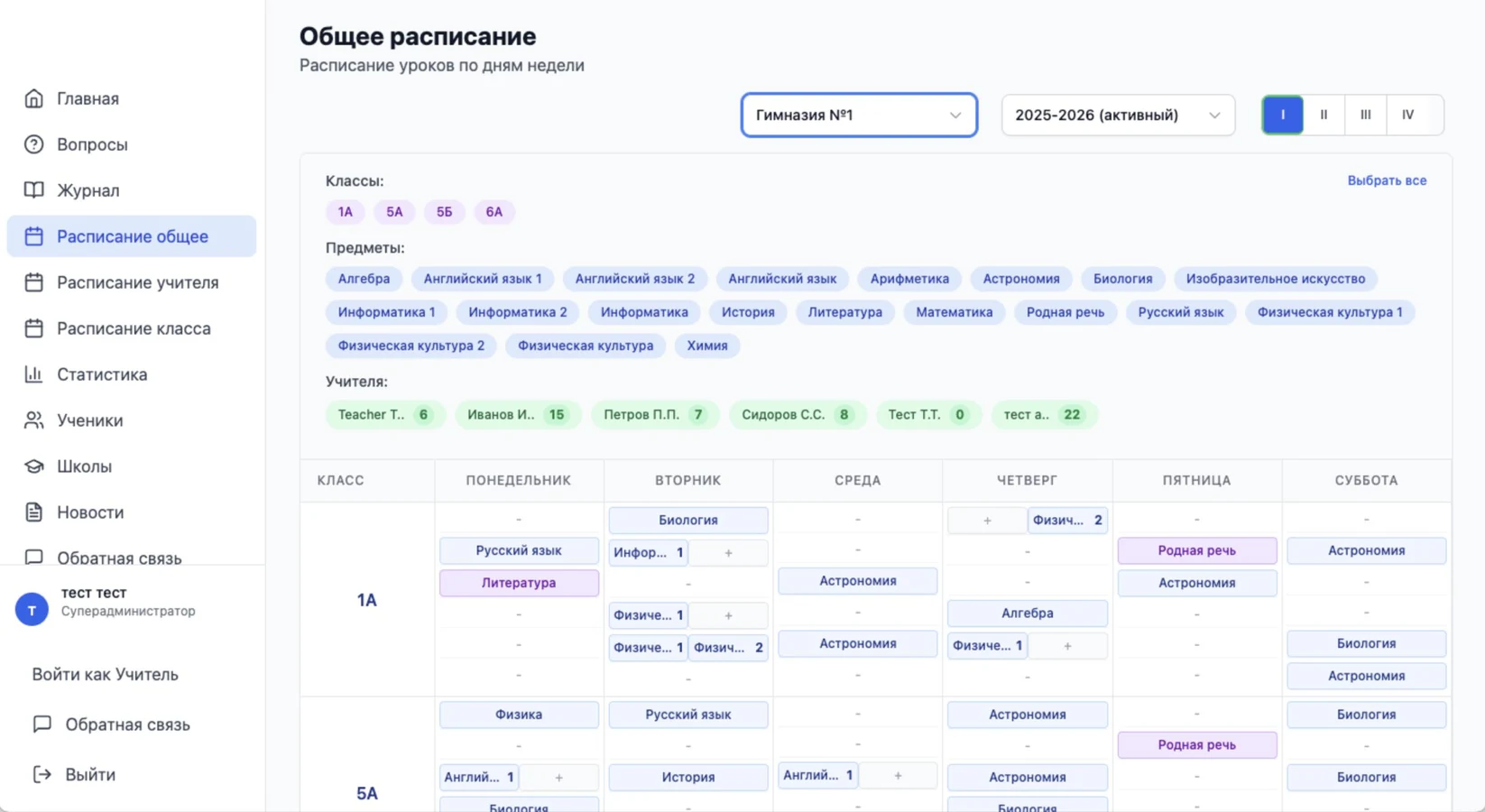Screen dimensions: 1485x812
Task: Open the Гимназия №1 school dropdown
Action: pyautogui.click(x=859, y=115)
